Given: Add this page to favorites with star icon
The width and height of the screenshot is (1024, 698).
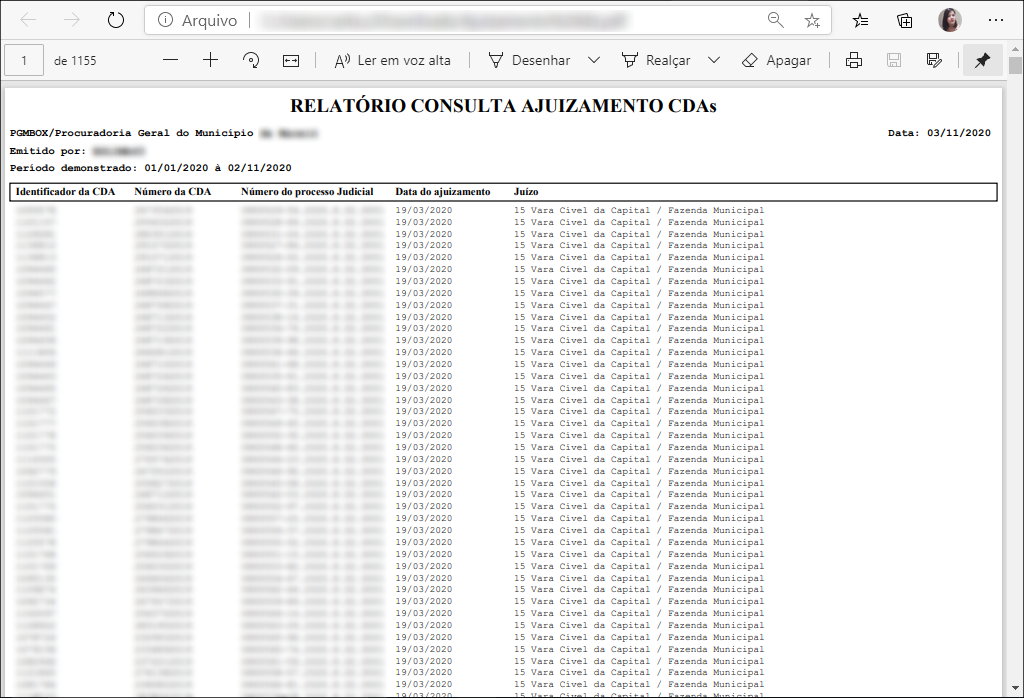Looking at the screenshot, I should (x=812, y=20).
